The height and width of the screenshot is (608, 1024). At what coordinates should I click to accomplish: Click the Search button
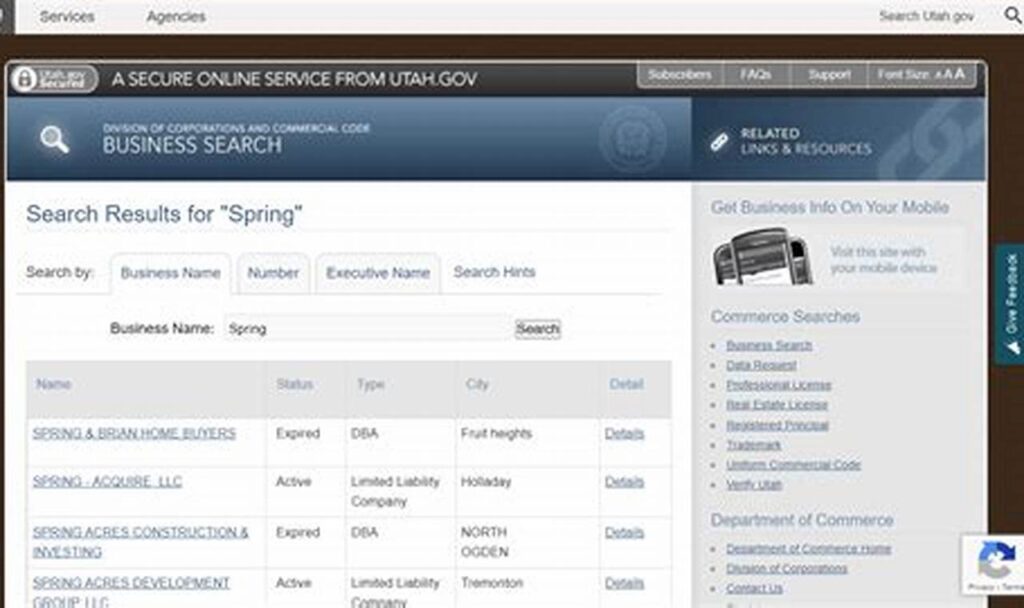(x=537, y=328)
